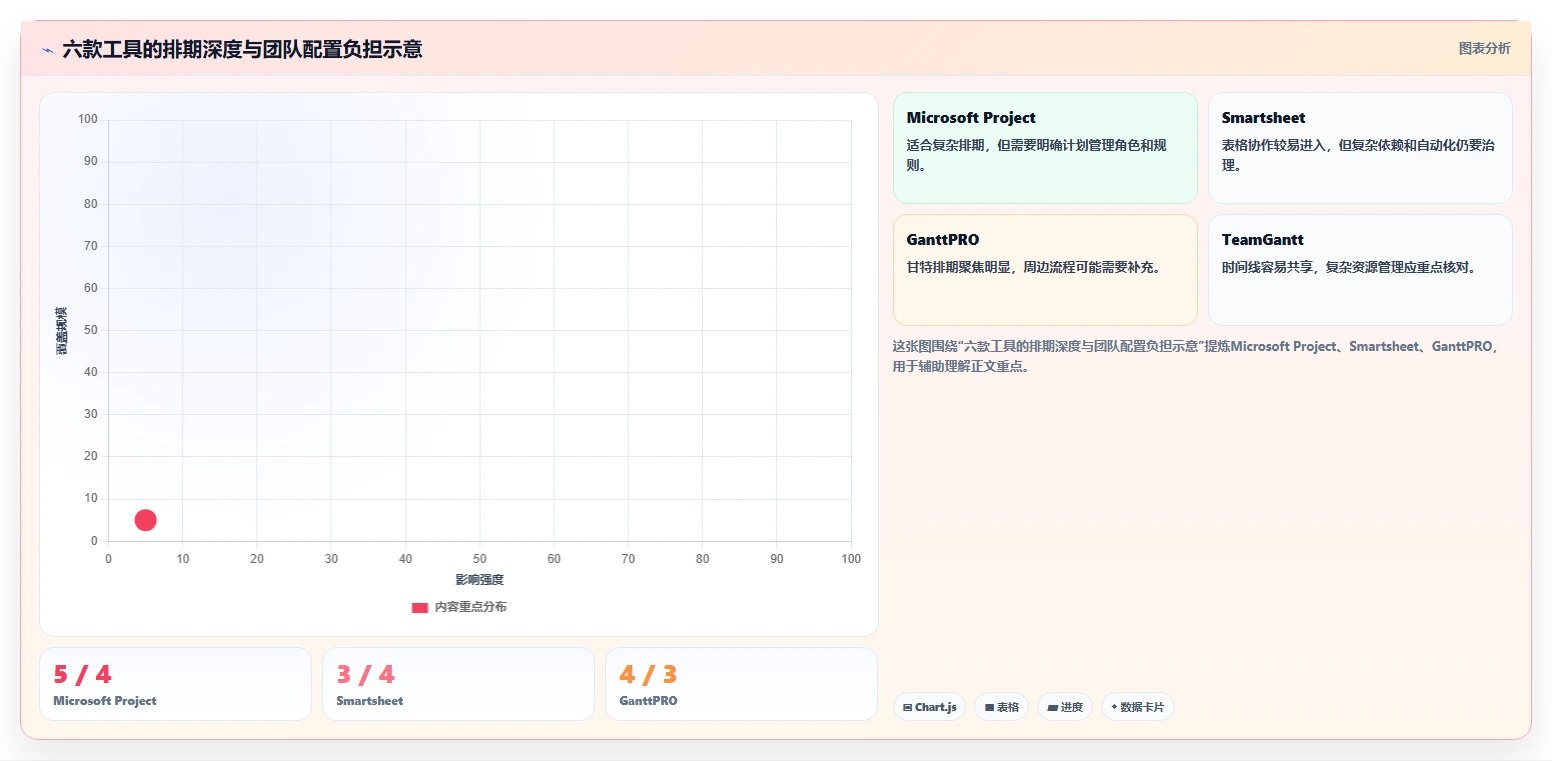Click text 表格协作较易进入，但复杂依赖和自动化仍要治理
Viewport: 1552px width, 761px height.
click(1358, 155)
